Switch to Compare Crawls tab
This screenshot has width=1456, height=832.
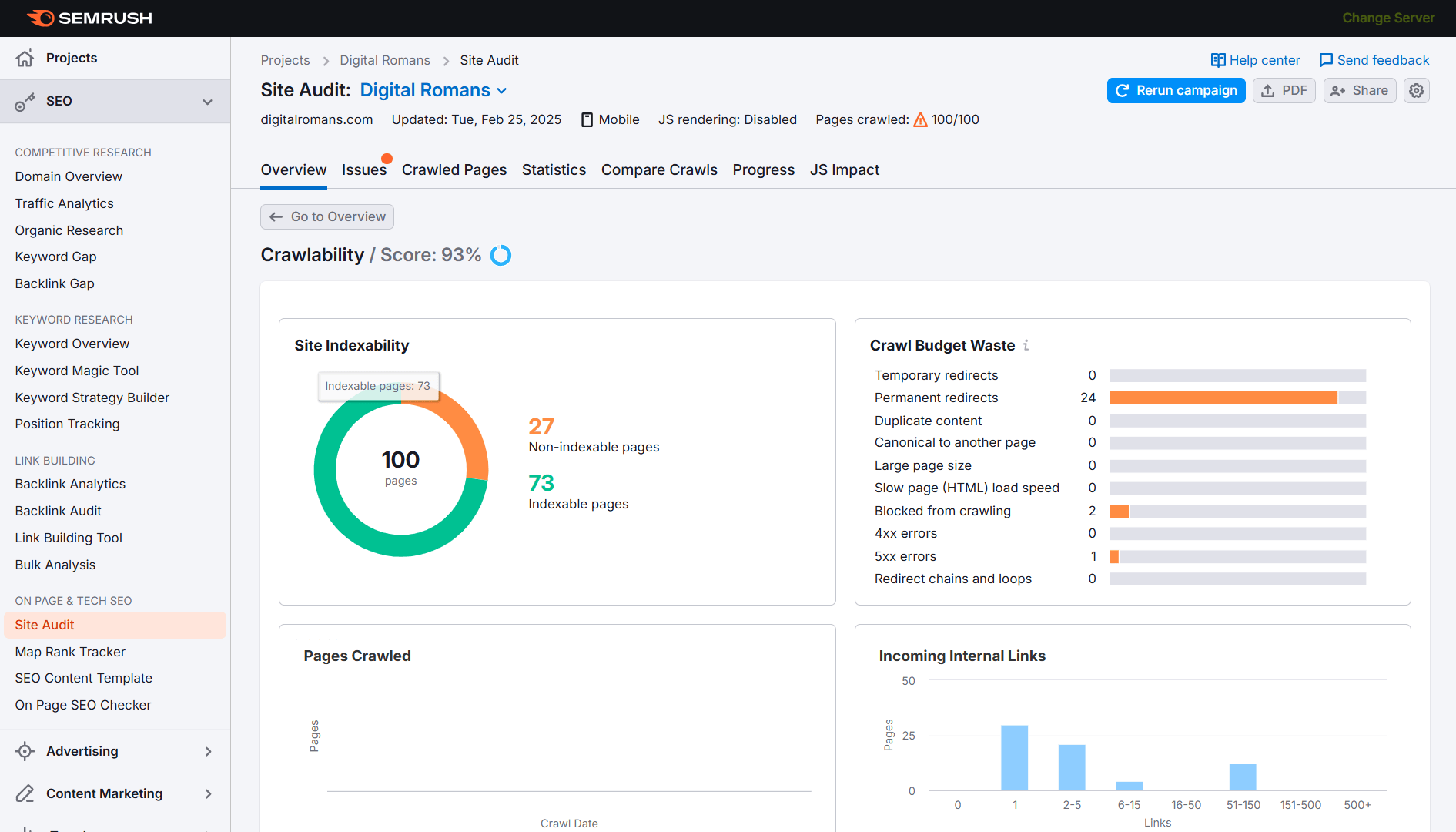(x=659, y=169)
